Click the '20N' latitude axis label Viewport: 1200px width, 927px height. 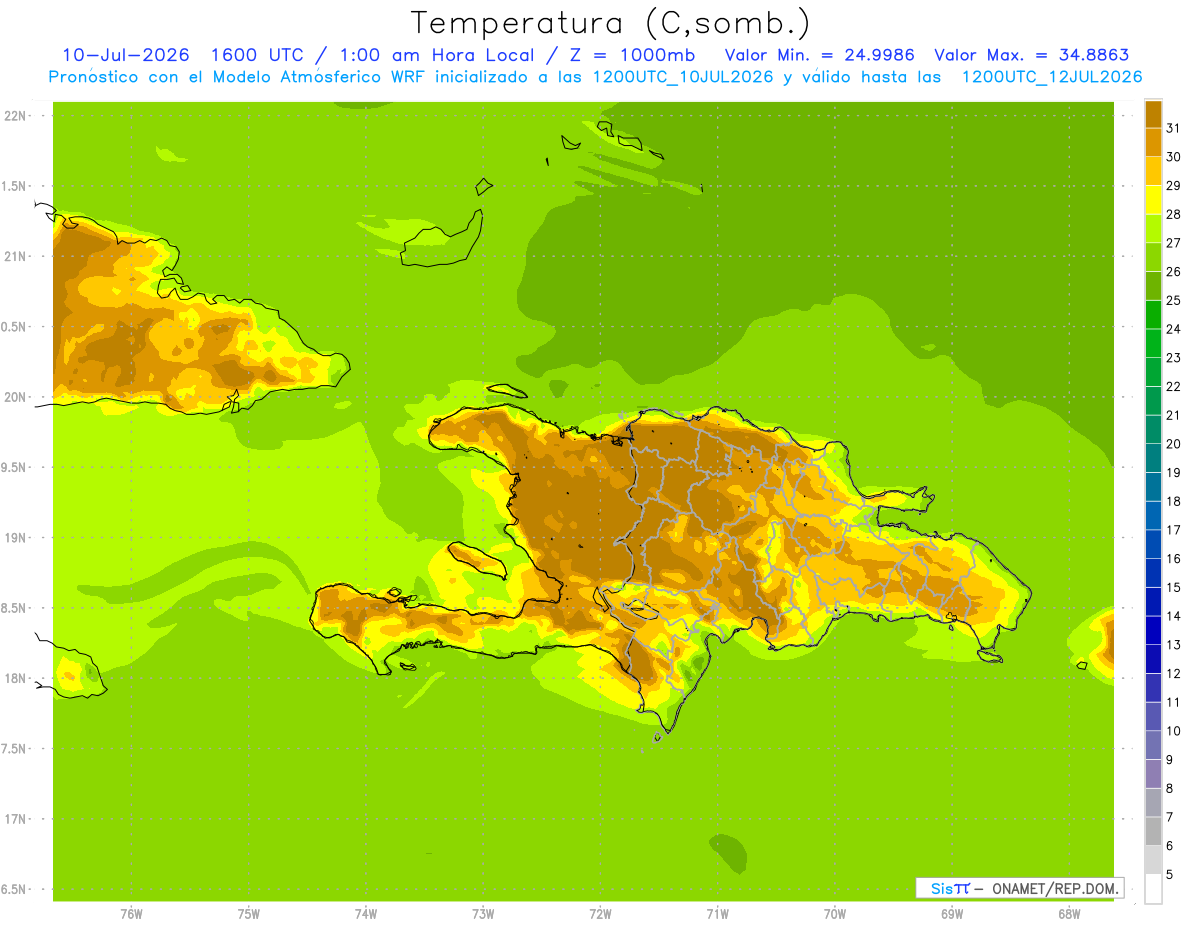click(x=14, y=397)
